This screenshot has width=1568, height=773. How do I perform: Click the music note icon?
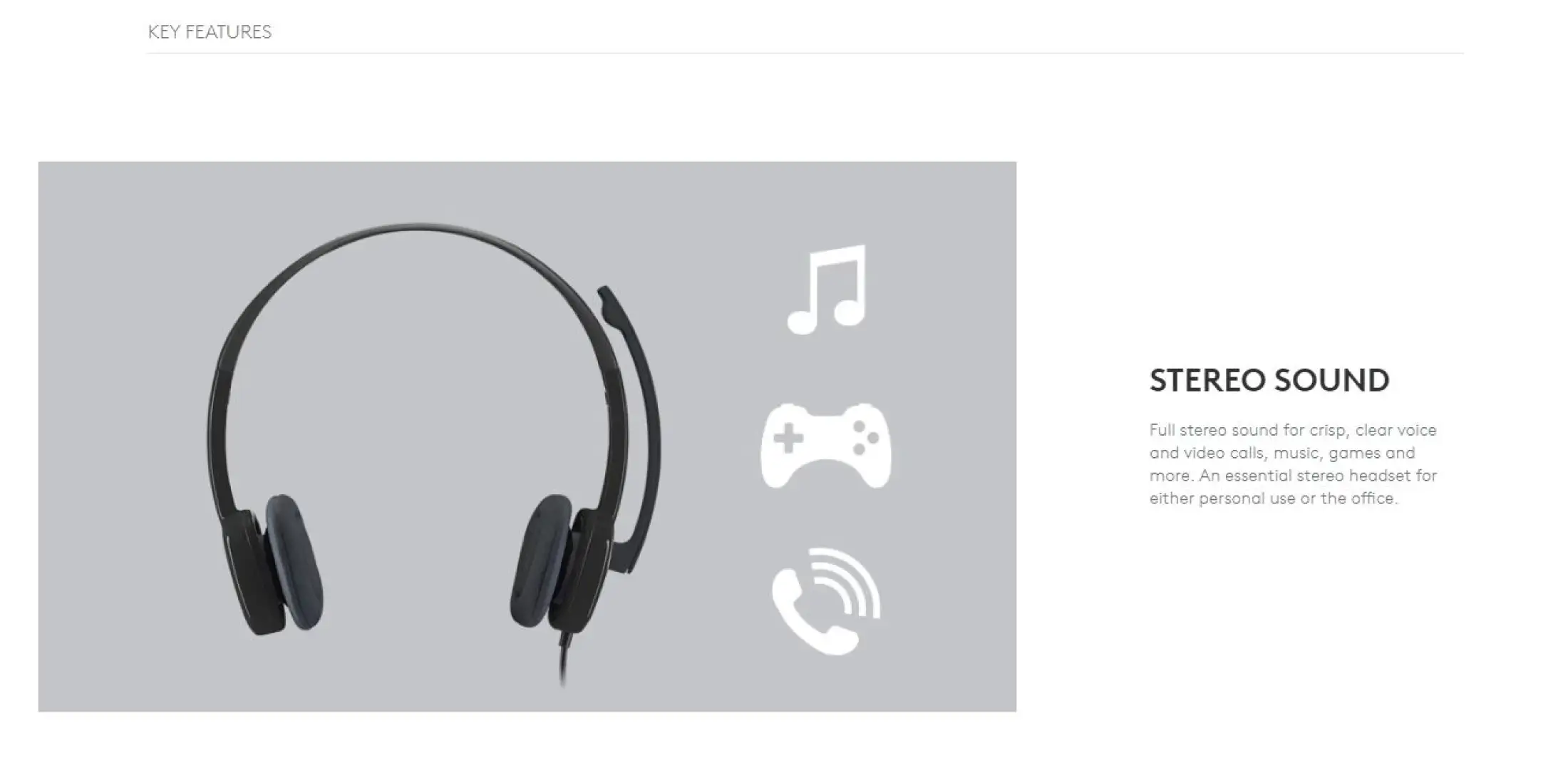(x=827, y=290)
